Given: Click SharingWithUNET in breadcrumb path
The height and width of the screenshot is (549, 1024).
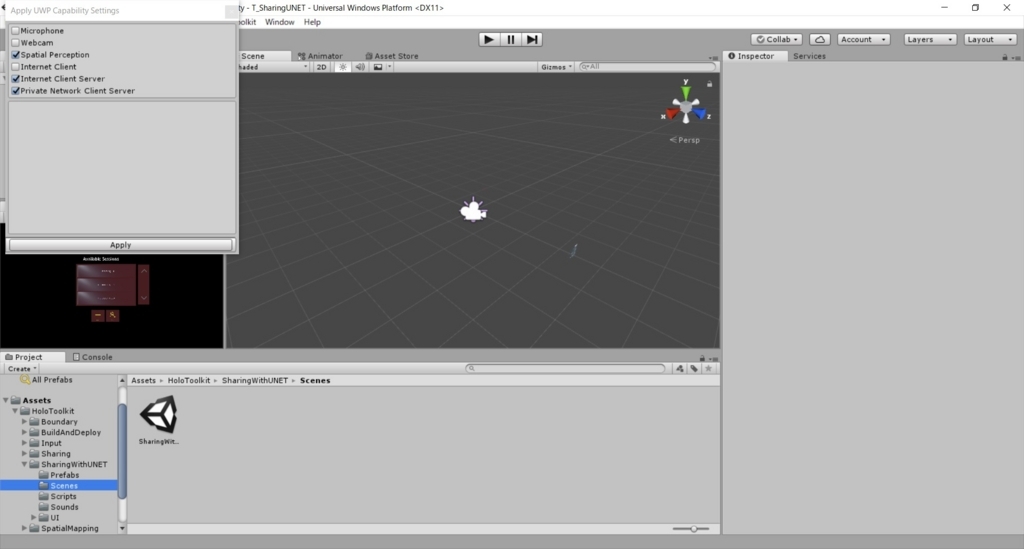Looking at the screenshot, I should [x=255, y=381].
